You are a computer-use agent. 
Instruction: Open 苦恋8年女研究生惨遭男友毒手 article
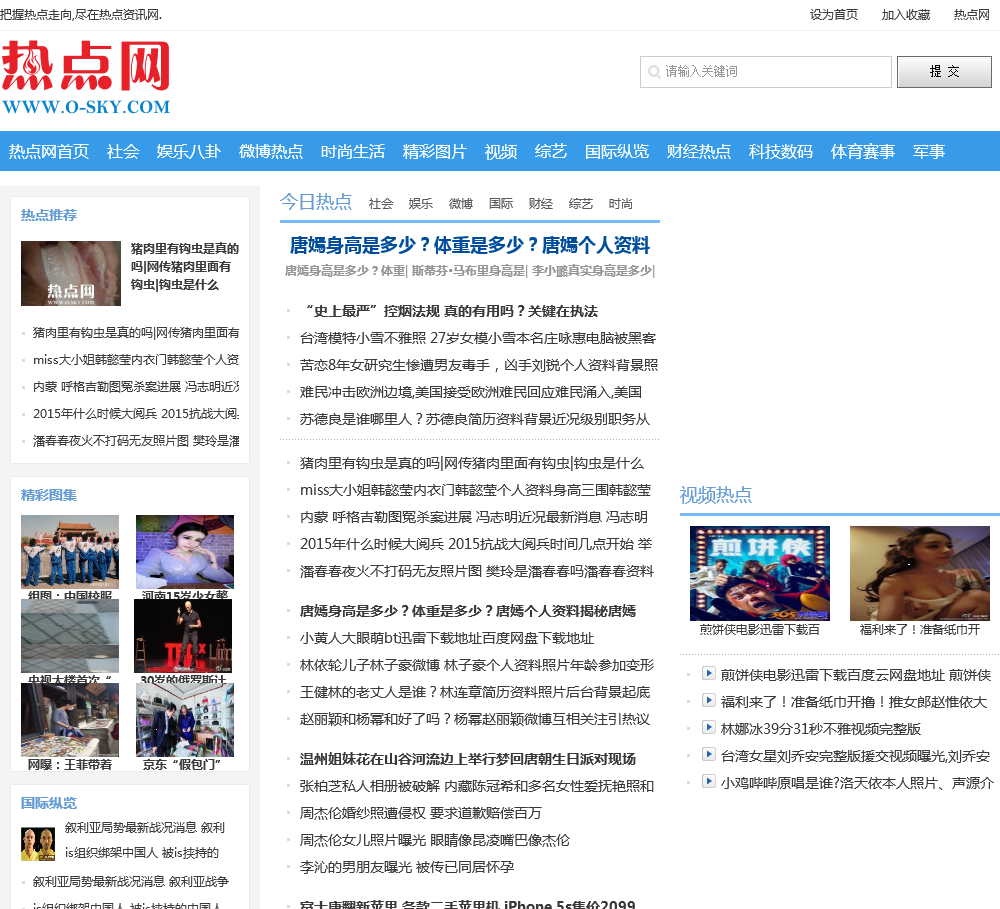pyautogui.click(x=478, y=365)
